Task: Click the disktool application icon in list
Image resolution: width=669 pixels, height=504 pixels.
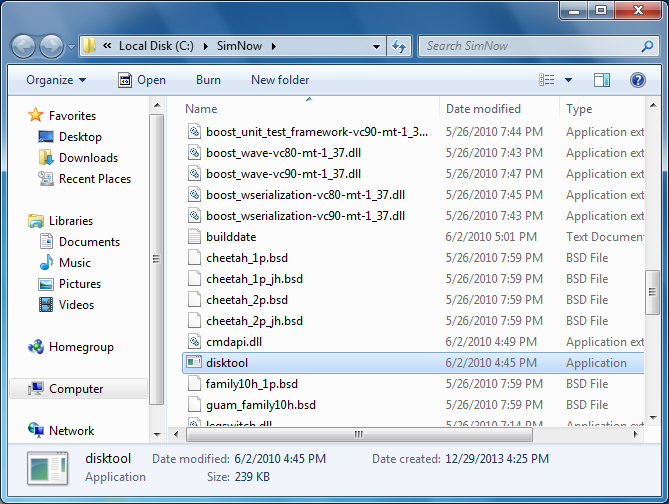Action: [194, 363]
